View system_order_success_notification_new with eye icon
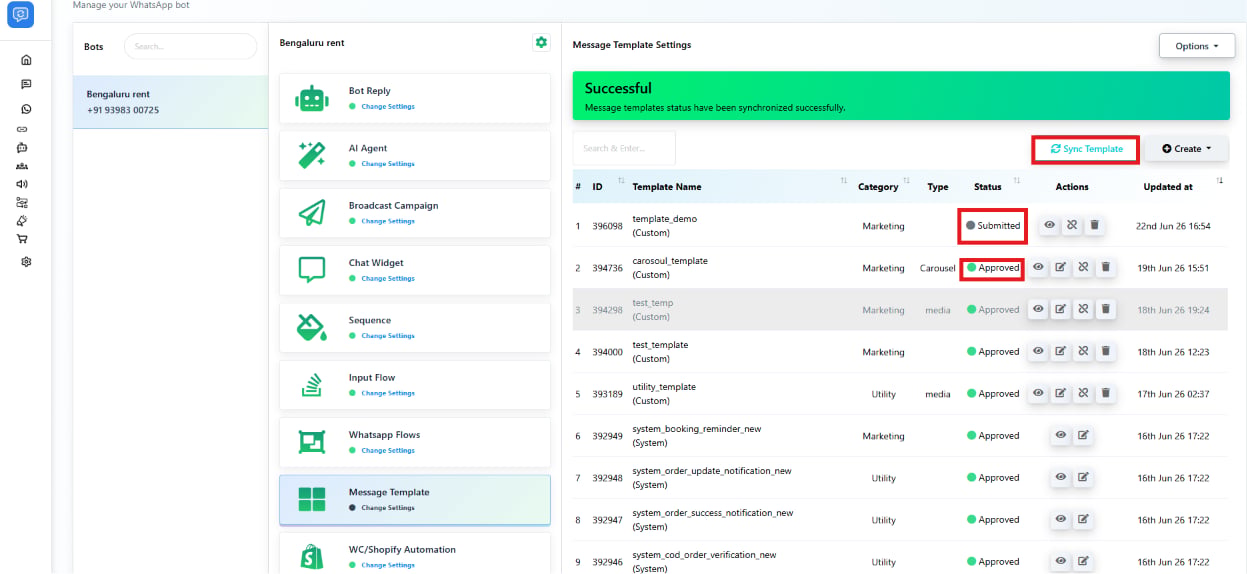The image size is (1247, 574). tap(1061, 520)
